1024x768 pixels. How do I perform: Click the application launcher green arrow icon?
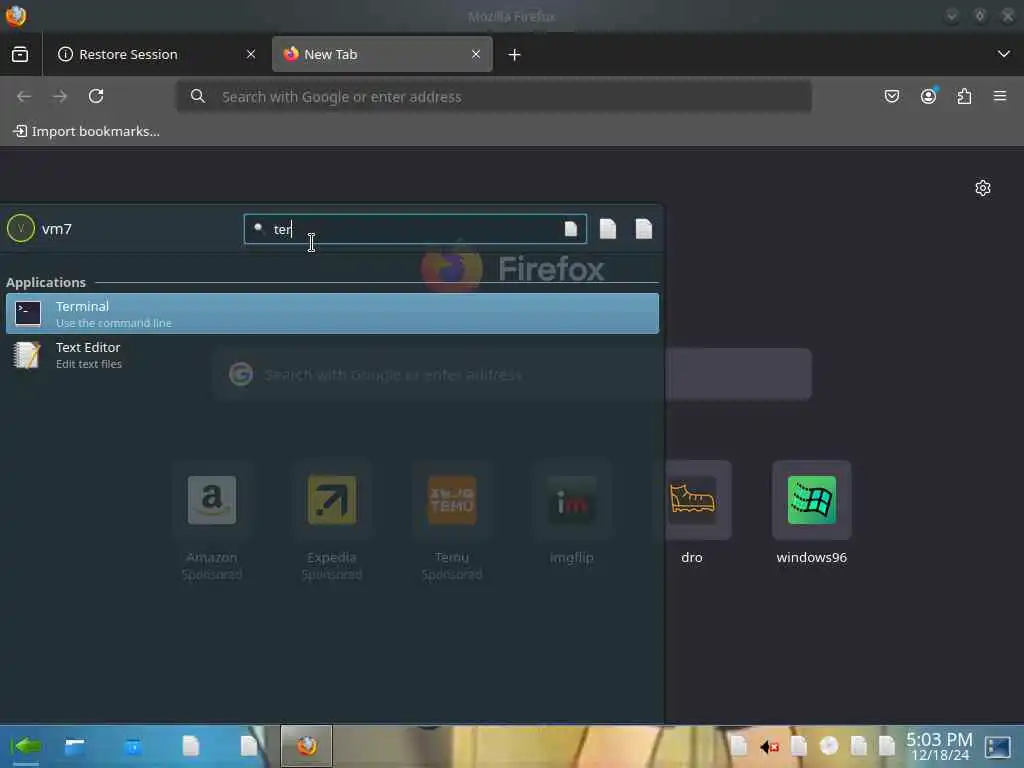pos(26,746)
